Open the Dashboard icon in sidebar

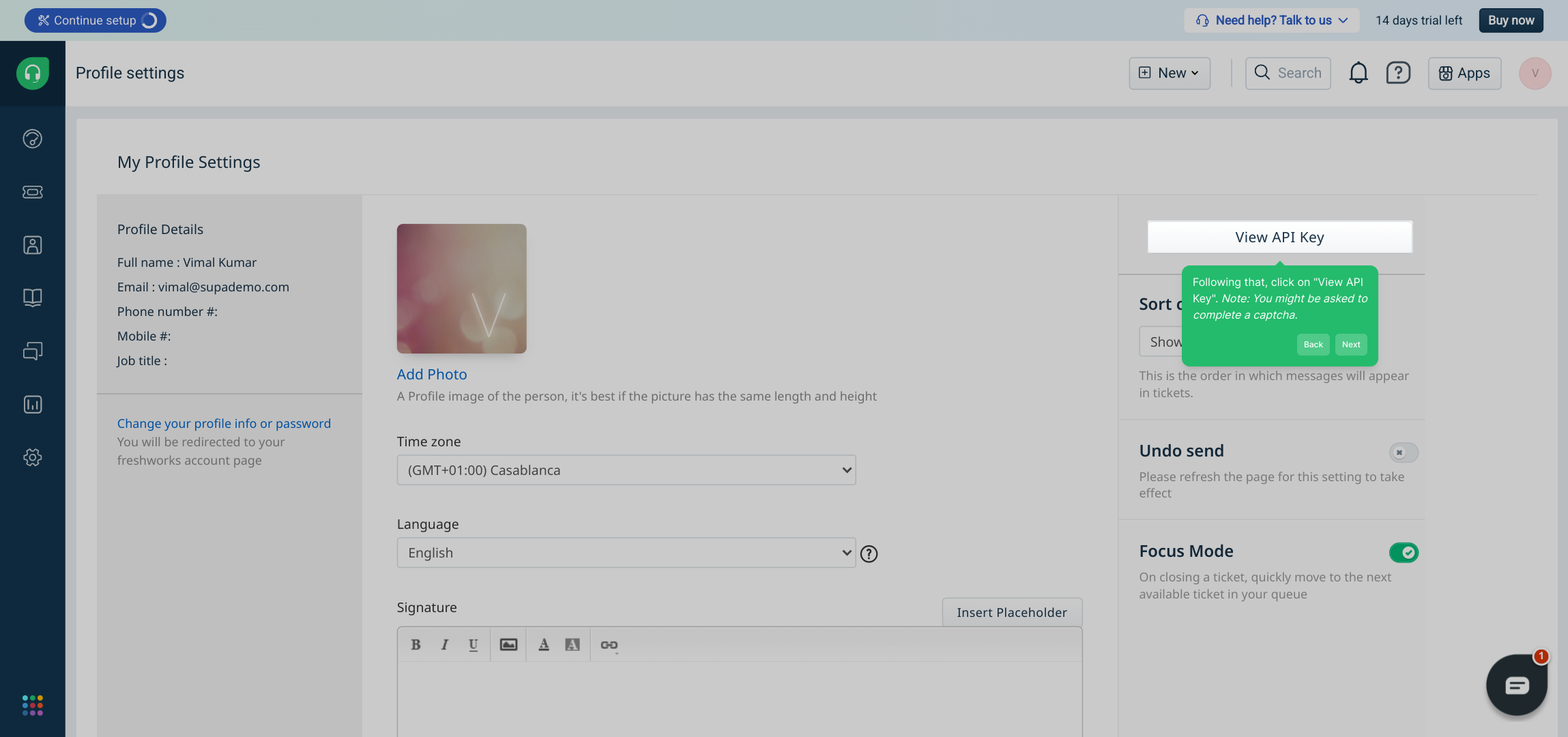tap(32, 139)
